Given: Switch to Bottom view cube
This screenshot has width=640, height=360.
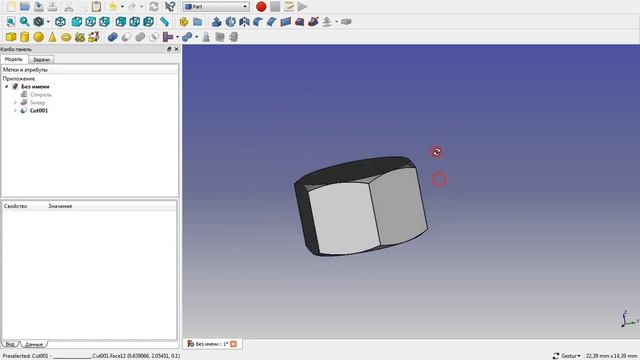Looking at the screenshot, I should 135,22.
